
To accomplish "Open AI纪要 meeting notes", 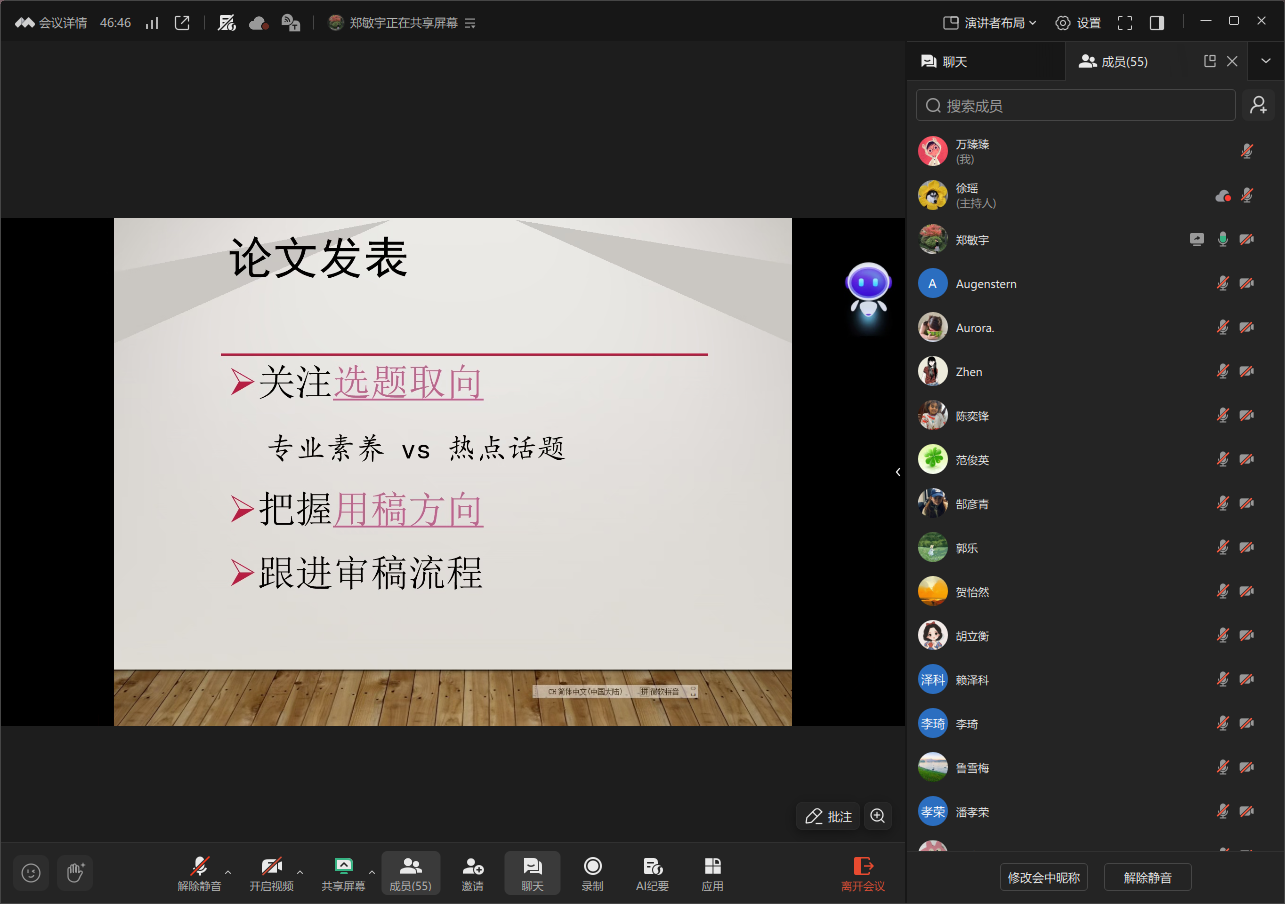I will tap(652, 873).
